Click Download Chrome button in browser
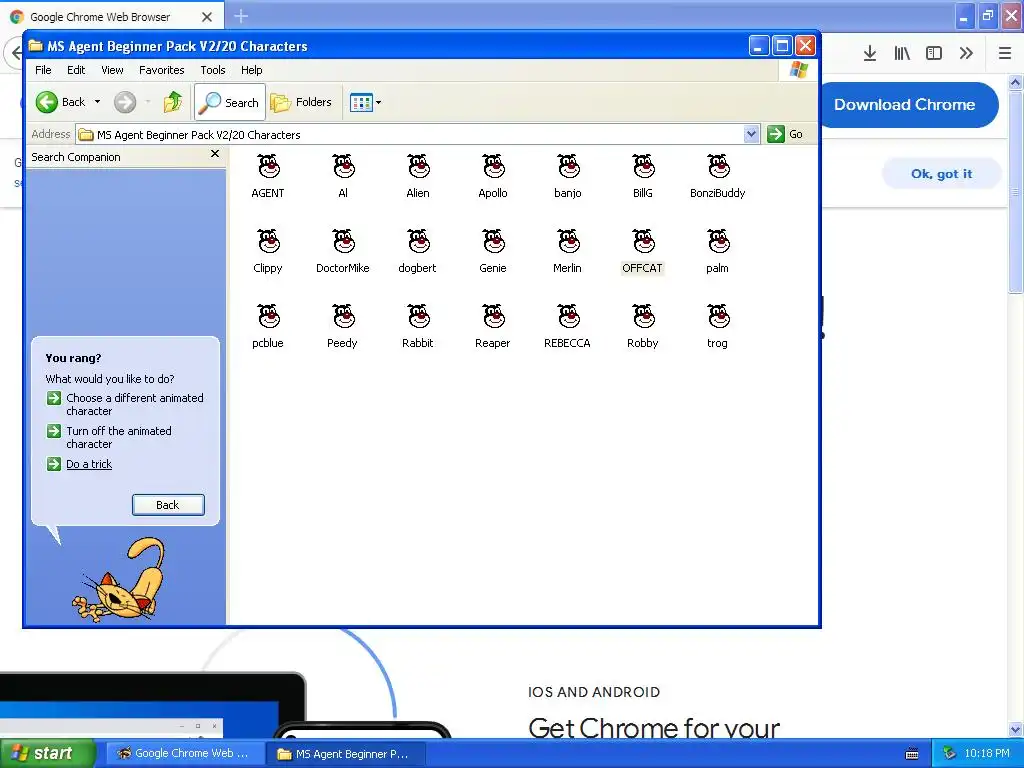Image resolution: width=1024 pixels, height=768 pixels. [x=908, y=104]
